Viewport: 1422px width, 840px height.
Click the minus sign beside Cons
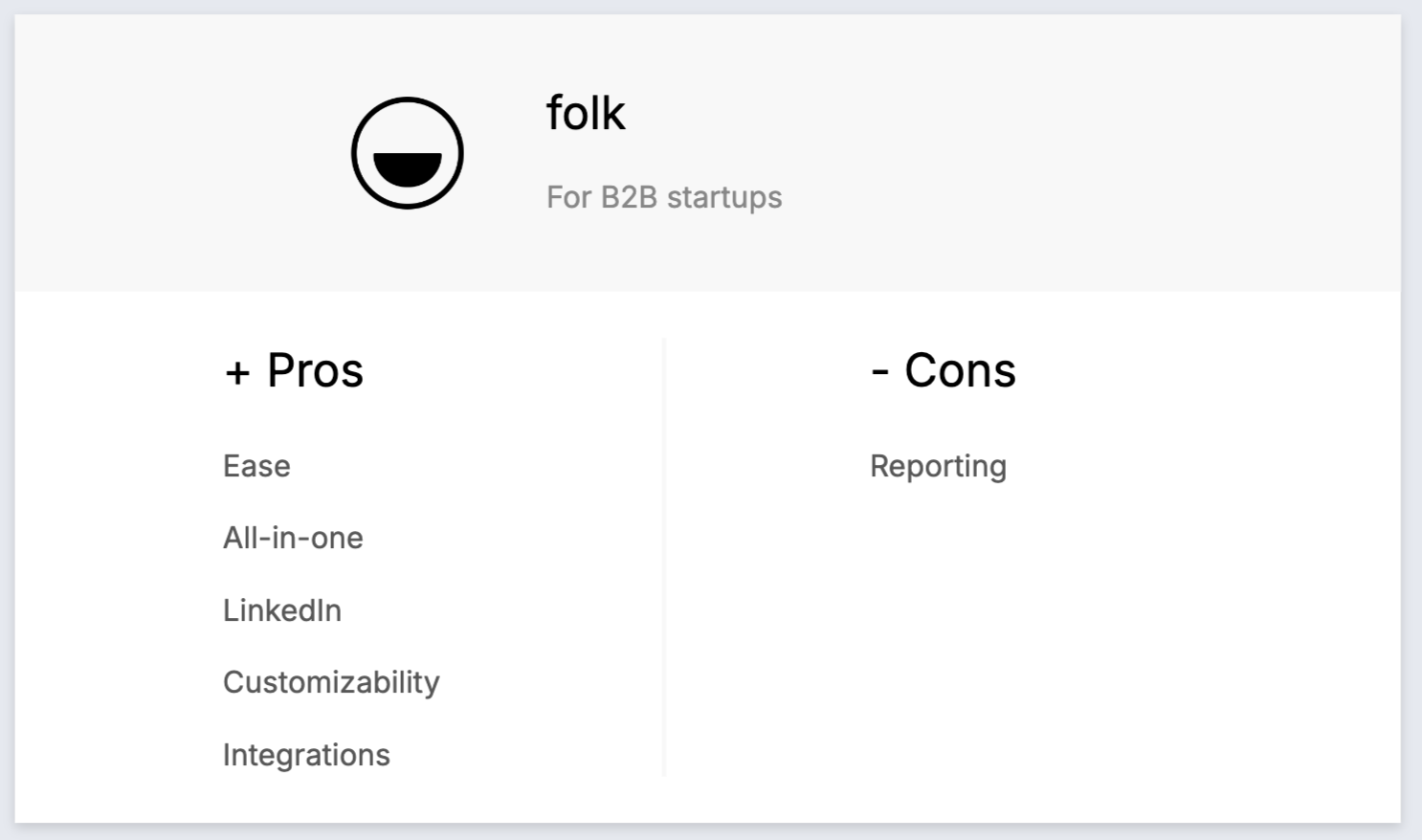coord(879,372)
